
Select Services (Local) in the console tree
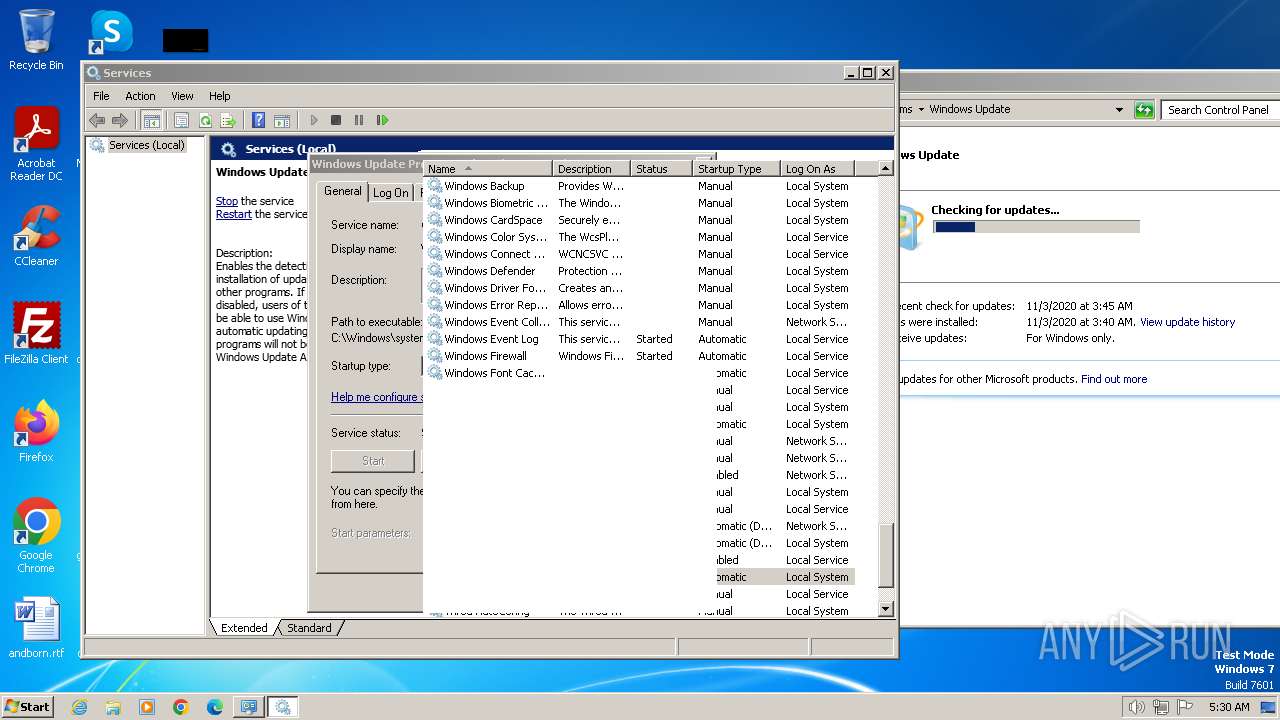coord(146,145)
